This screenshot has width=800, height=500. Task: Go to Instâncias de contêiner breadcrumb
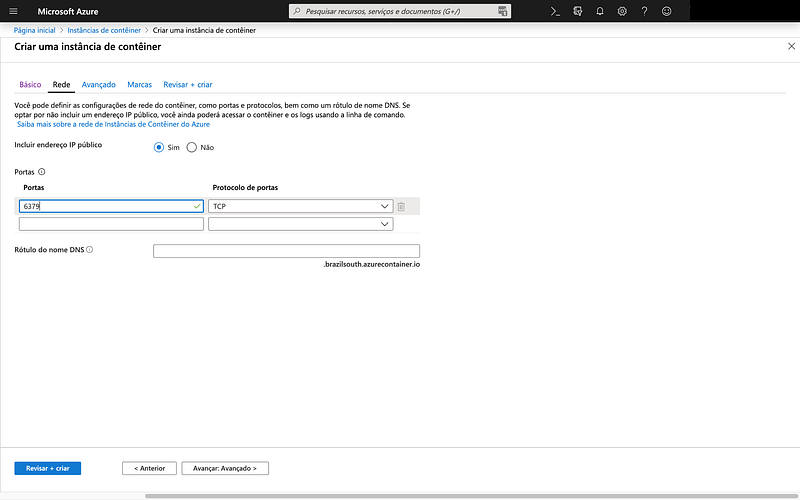(x=104, y=30)
